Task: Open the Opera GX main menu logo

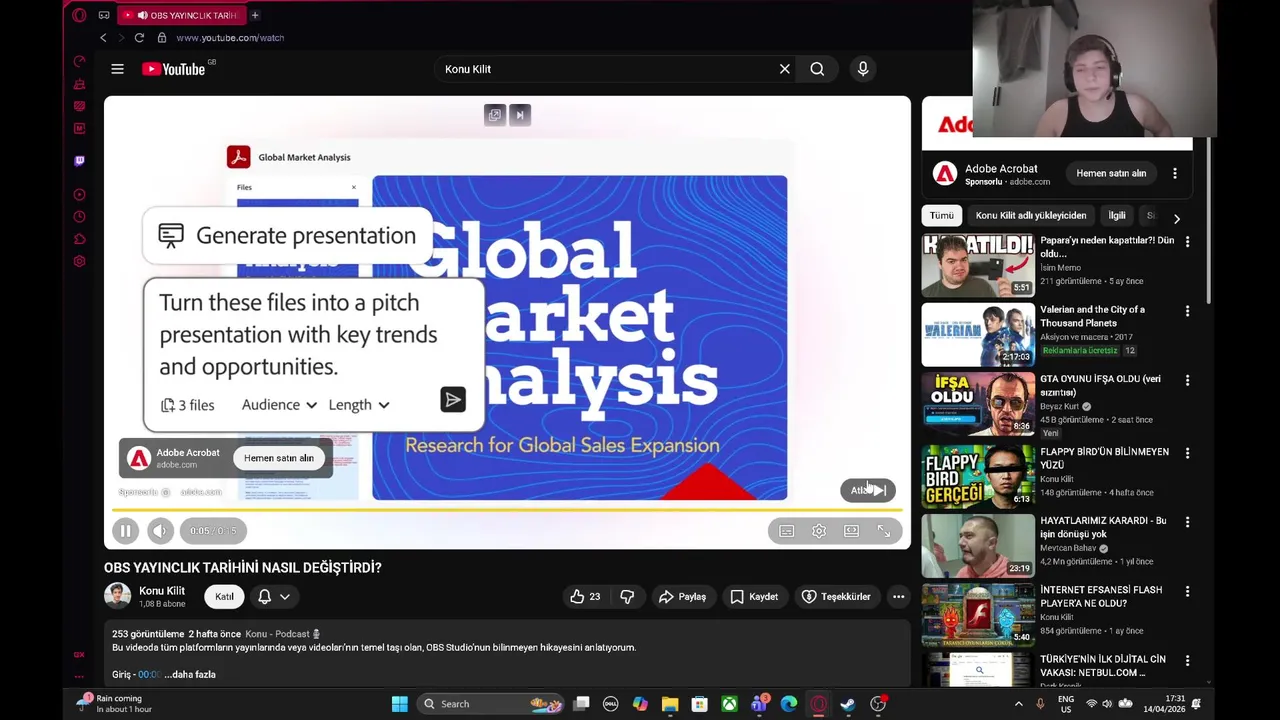Action: point(79,15)
